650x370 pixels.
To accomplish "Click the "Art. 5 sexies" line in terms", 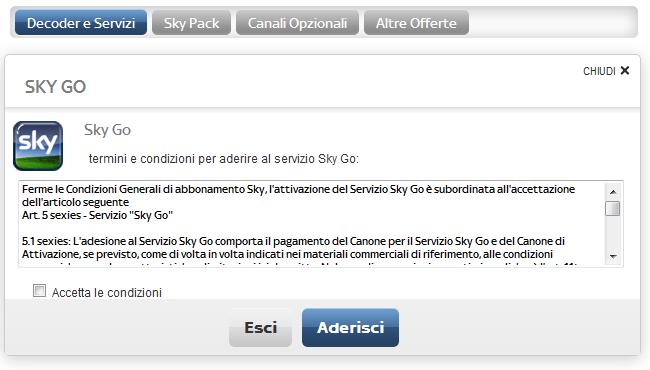I will tap(97, 215).
